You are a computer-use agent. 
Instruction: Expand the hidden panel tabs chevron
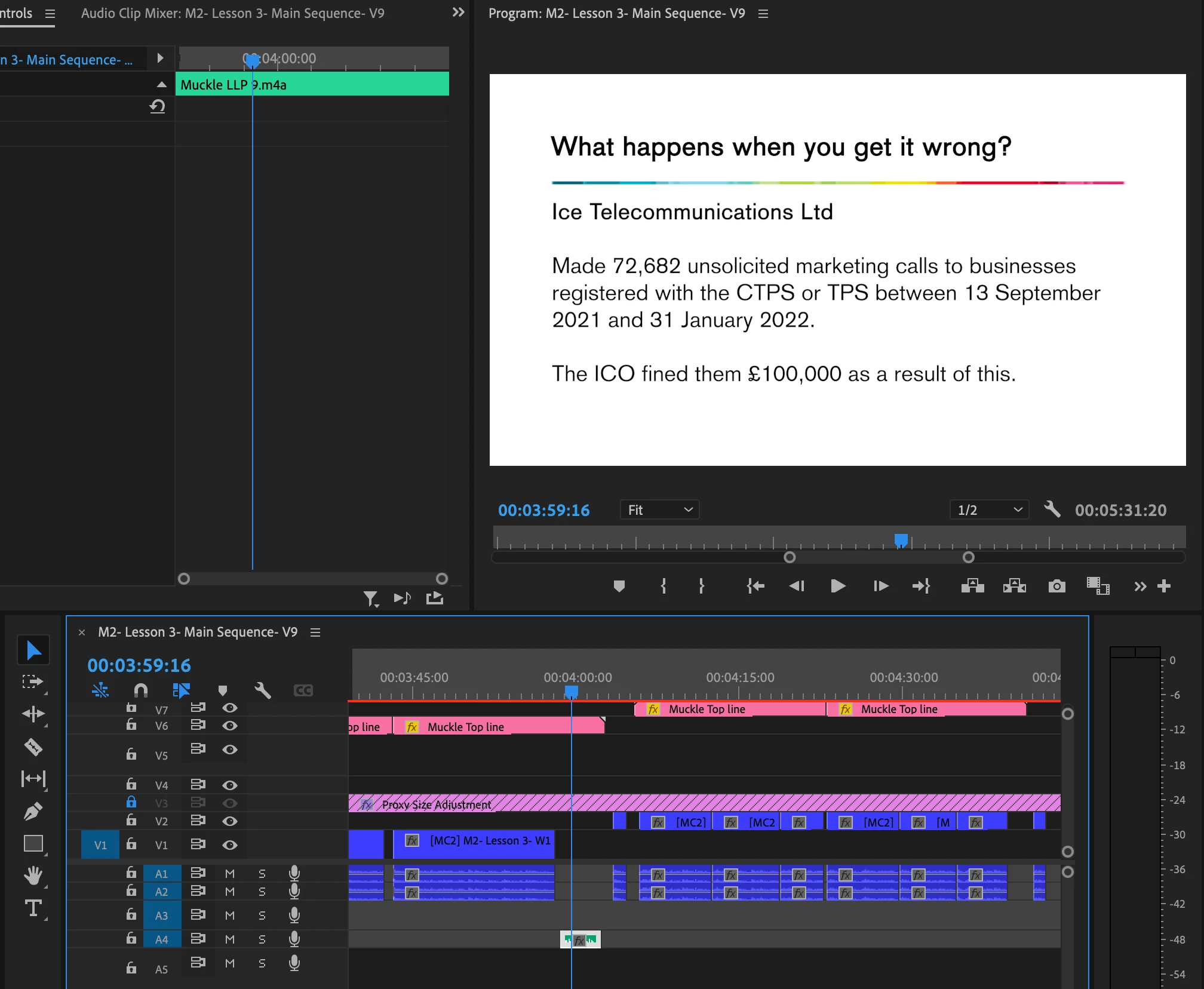coord(458,13)
